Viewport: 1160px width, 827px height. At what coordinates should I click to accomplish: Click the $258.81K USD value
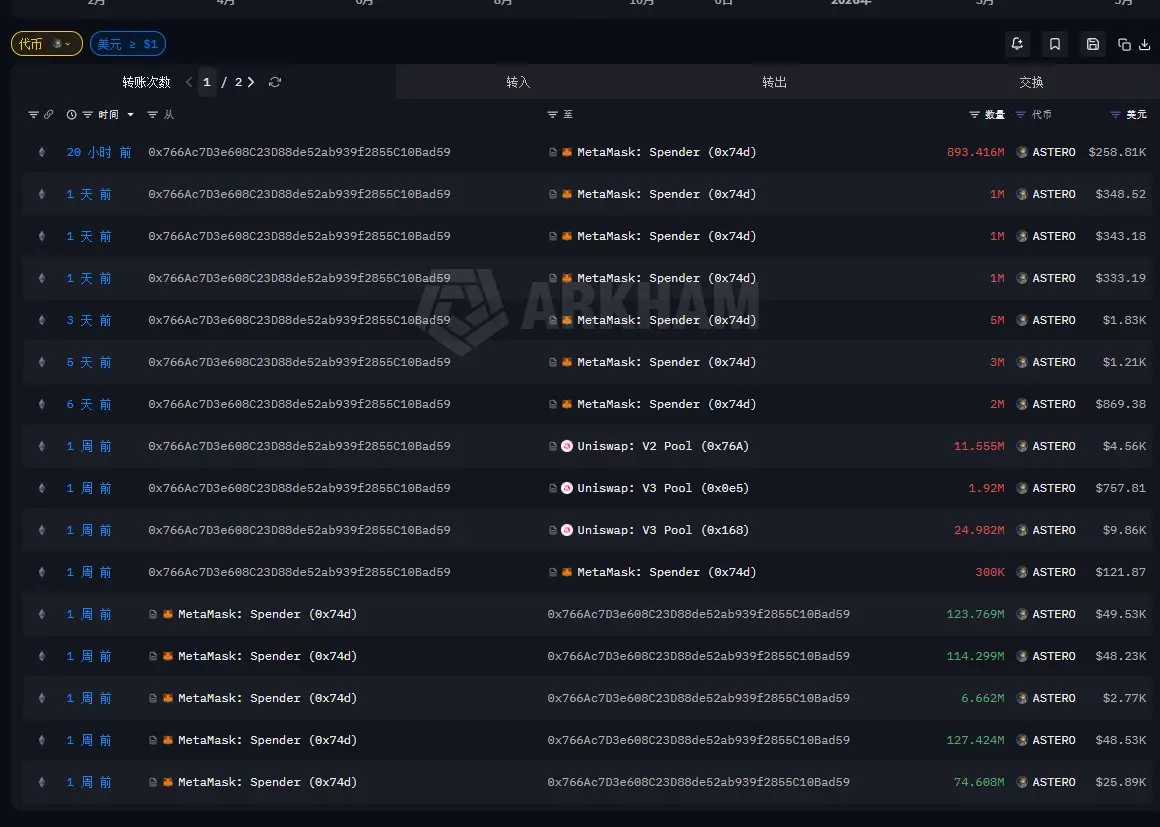coord(1117,152)
